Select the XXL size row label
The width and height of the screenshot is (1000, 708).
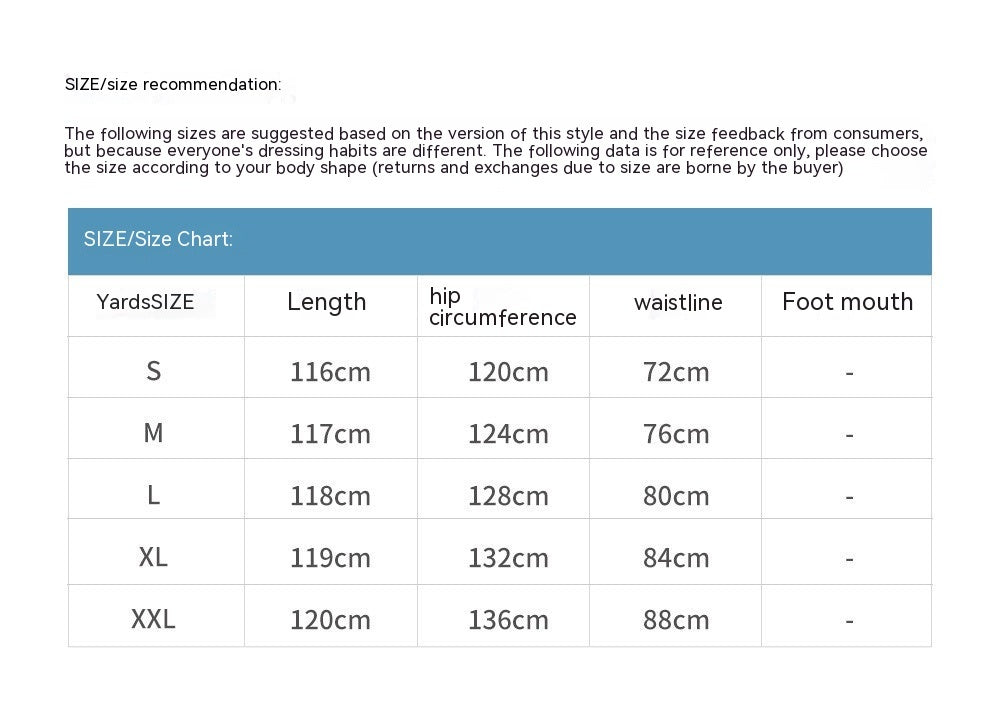[x=153, y=619]
